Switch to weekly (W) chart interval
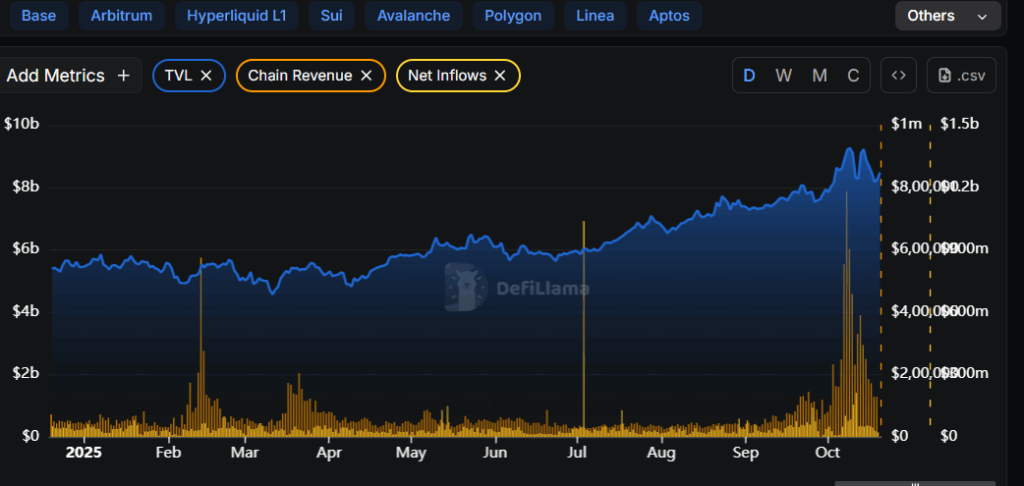This screenshot has width=1024, height=486. 784,75
